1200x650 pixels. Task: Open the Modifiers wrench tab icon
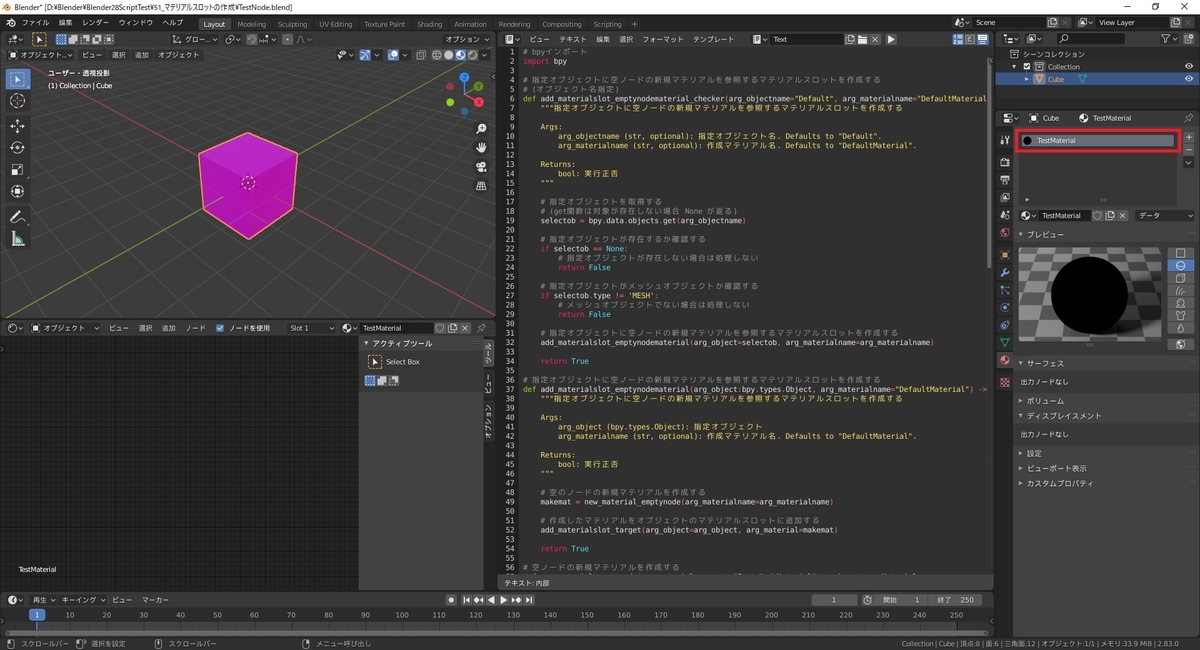pyautogui.click(x=1005, y=272)
